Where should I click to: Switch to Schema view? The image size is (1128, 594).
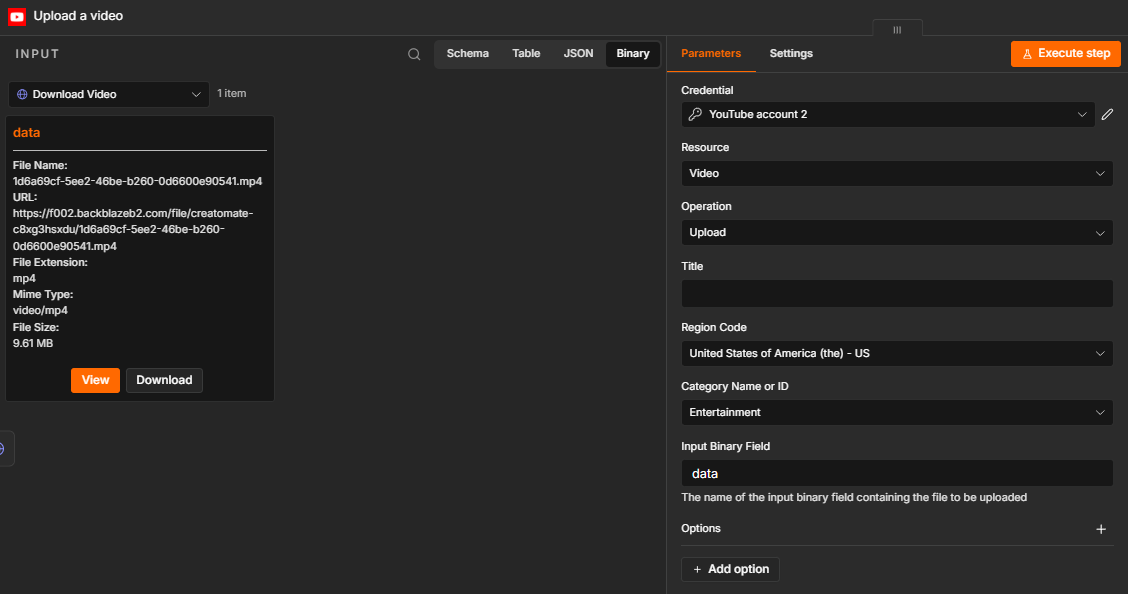[x=468, y=54]
